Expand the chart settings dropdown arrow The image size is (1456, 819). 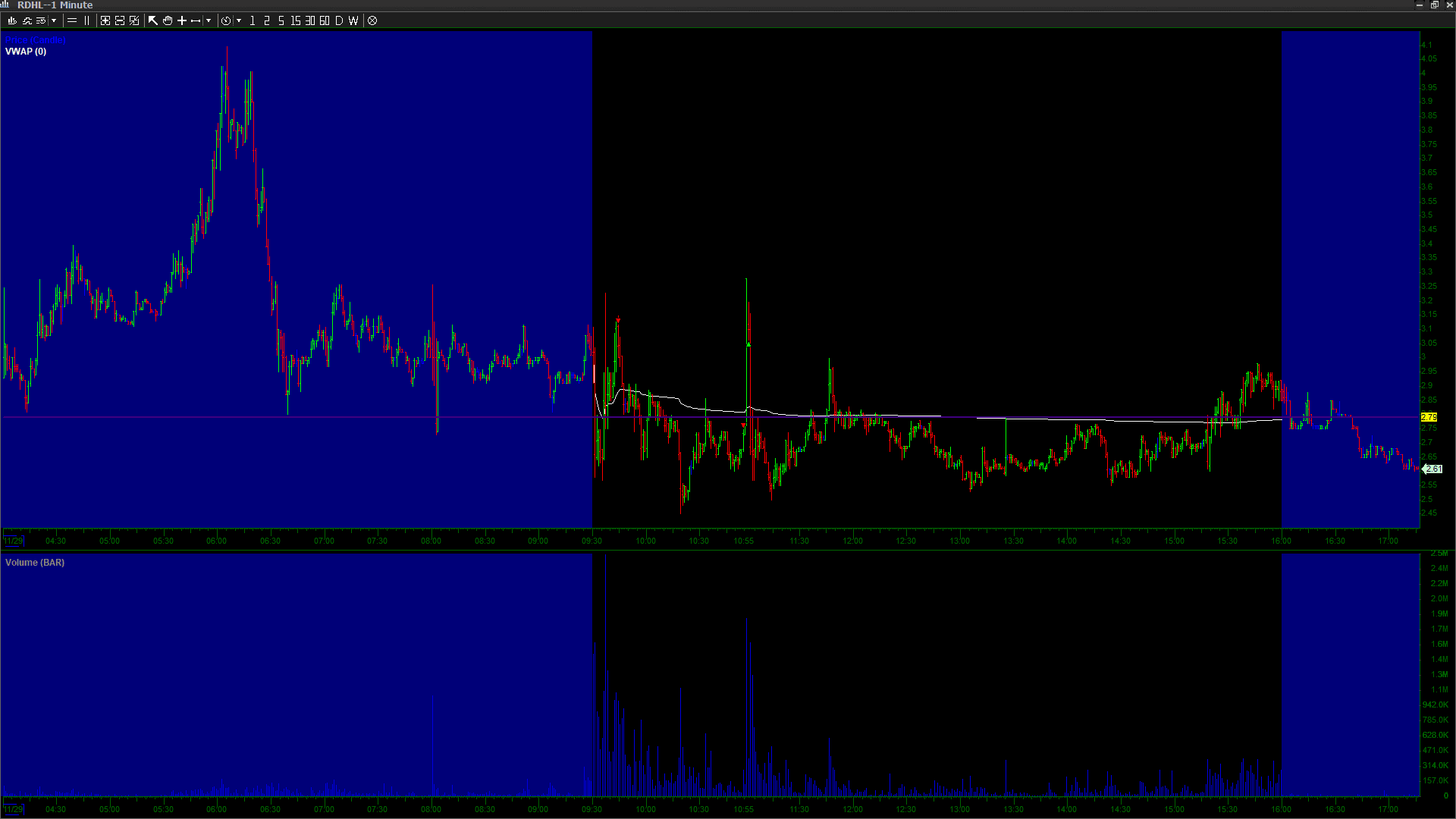pos(54,20)
